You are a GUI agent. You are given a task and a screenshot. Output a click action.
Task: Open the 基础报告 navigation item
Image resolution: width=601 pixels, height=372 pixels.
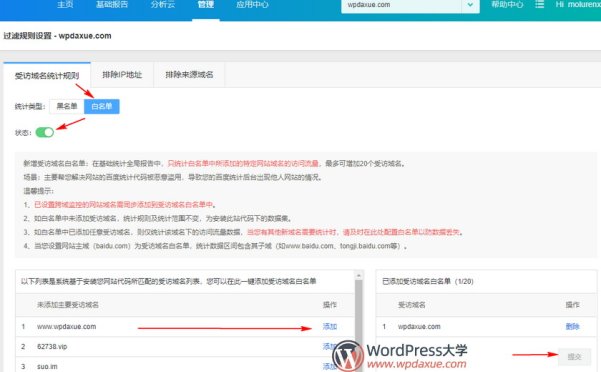(112, 5)
